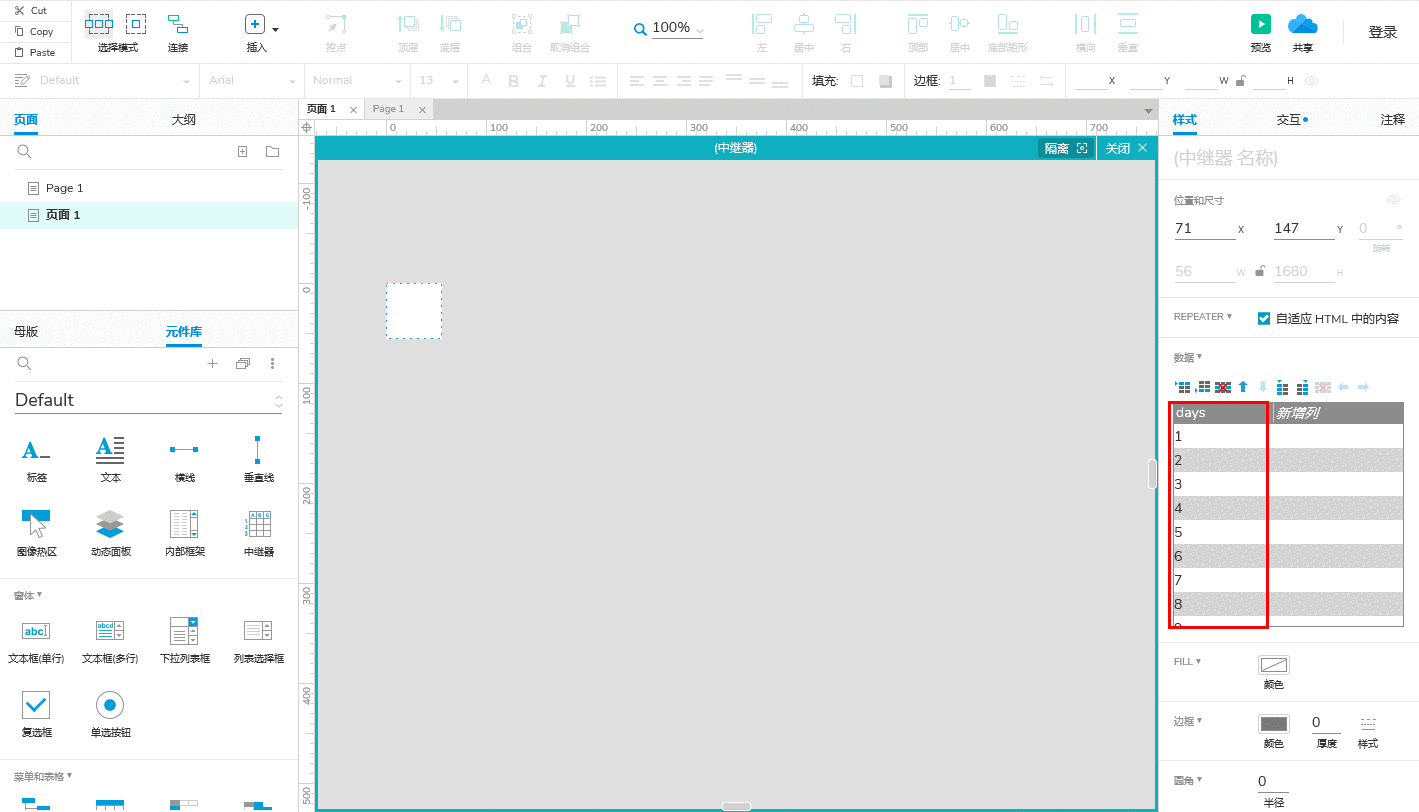This screenshot has width=1419, height=812.
Task: Click the add folder icon
Action: tap(272, 152)
